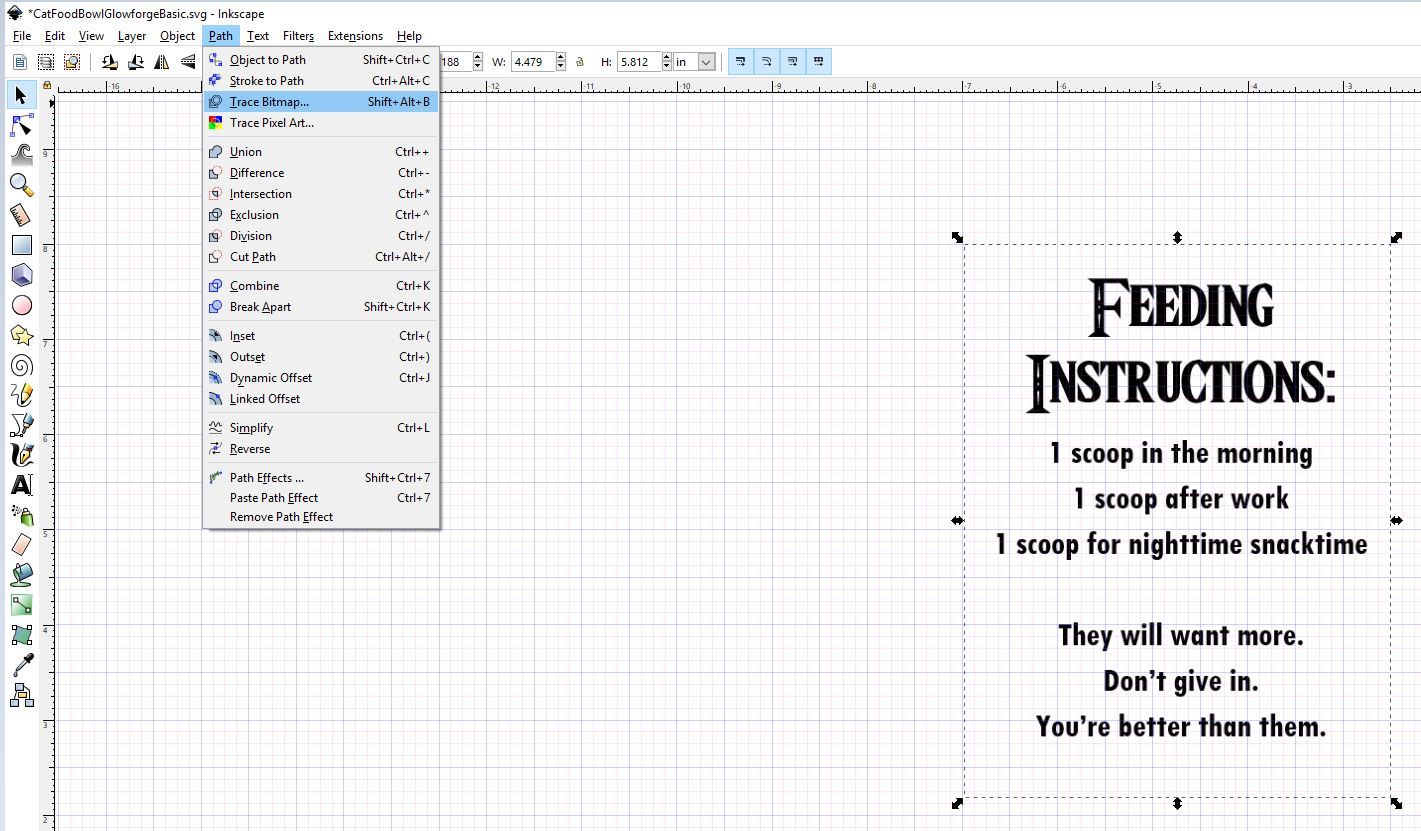1421x831 pixels.
Task: Select the Star polygon tool
Action: (x=21, y=335)
